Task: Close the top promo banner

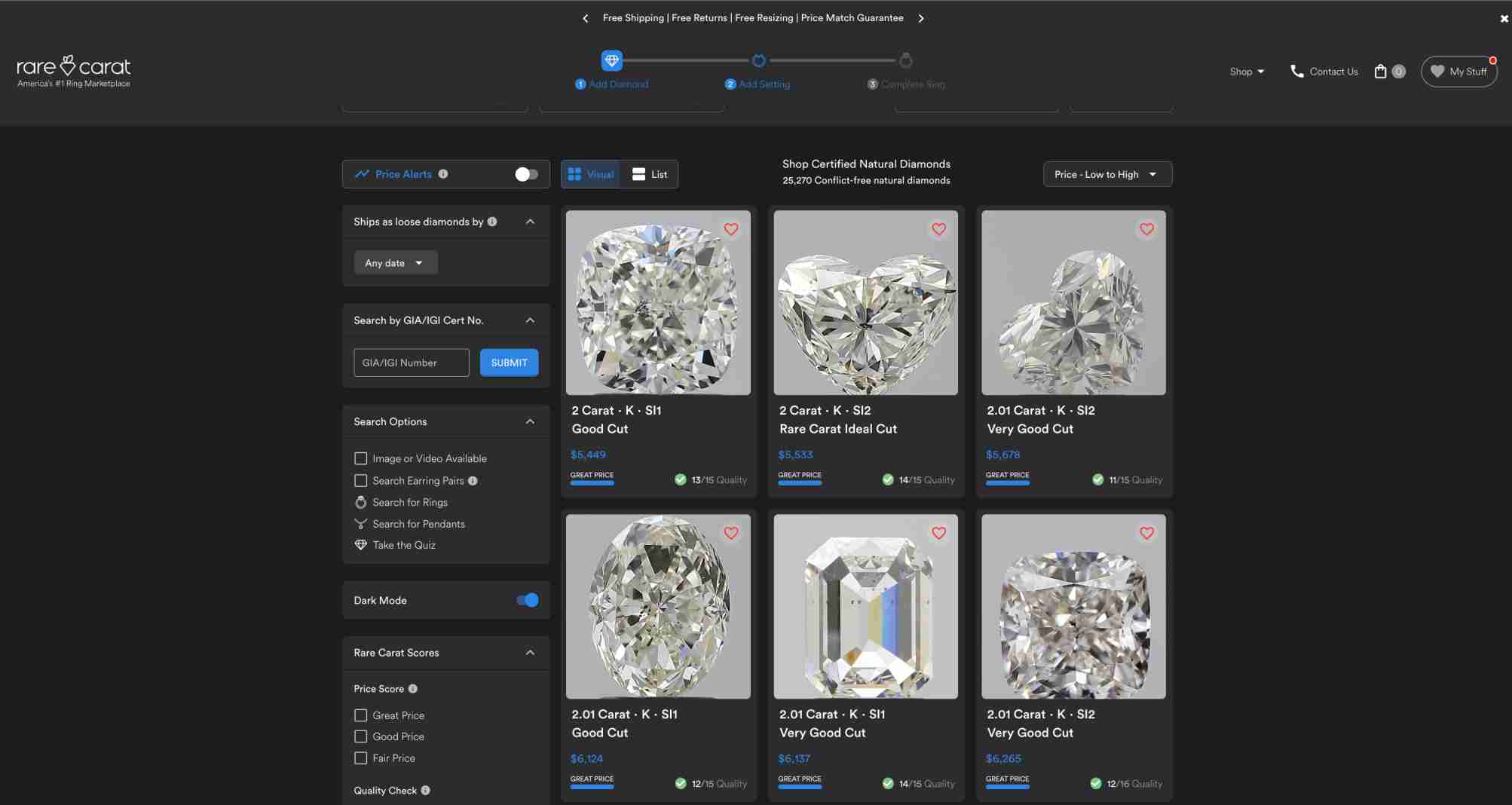Action: click(x=1504, y=19)
